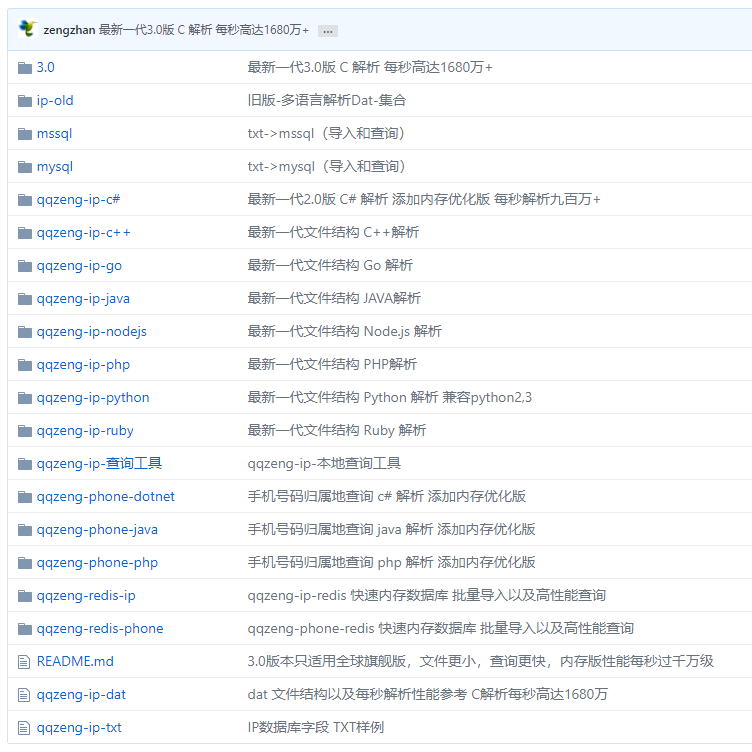752x752 pixels.
Task: Open the qqzeng-ip-python folder
Action: pyautogui.click(x=93, y=398)
